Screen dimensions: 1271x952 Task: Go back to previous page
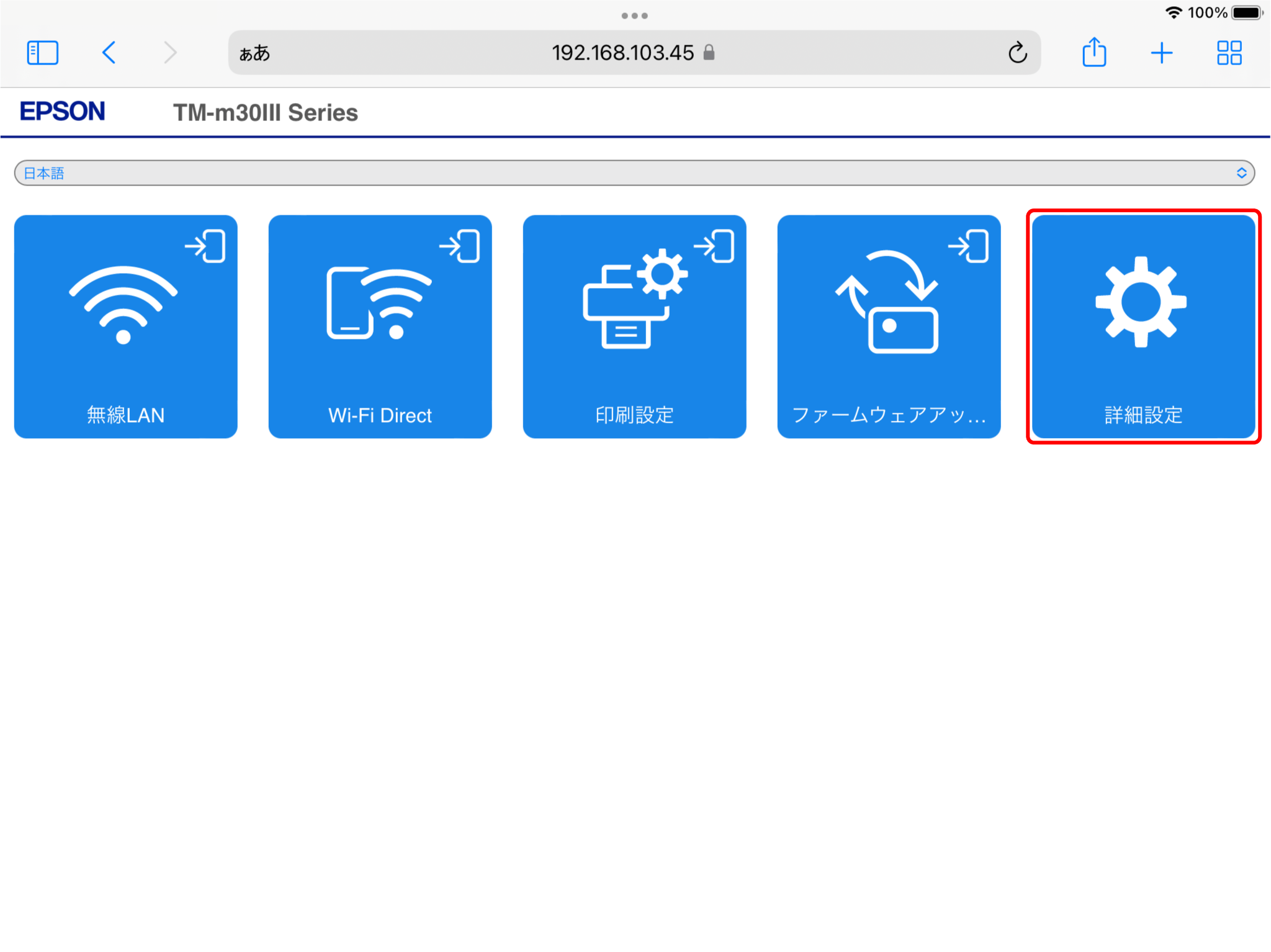click(109, 53)
